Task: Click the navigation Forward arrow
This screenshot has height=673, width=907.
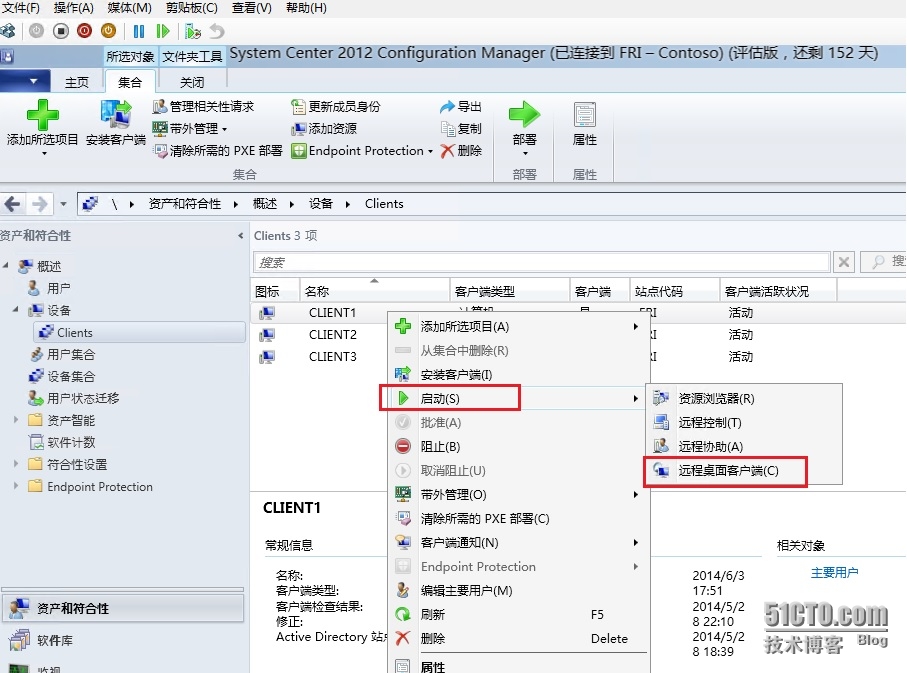Action: (x=39, y=204)
